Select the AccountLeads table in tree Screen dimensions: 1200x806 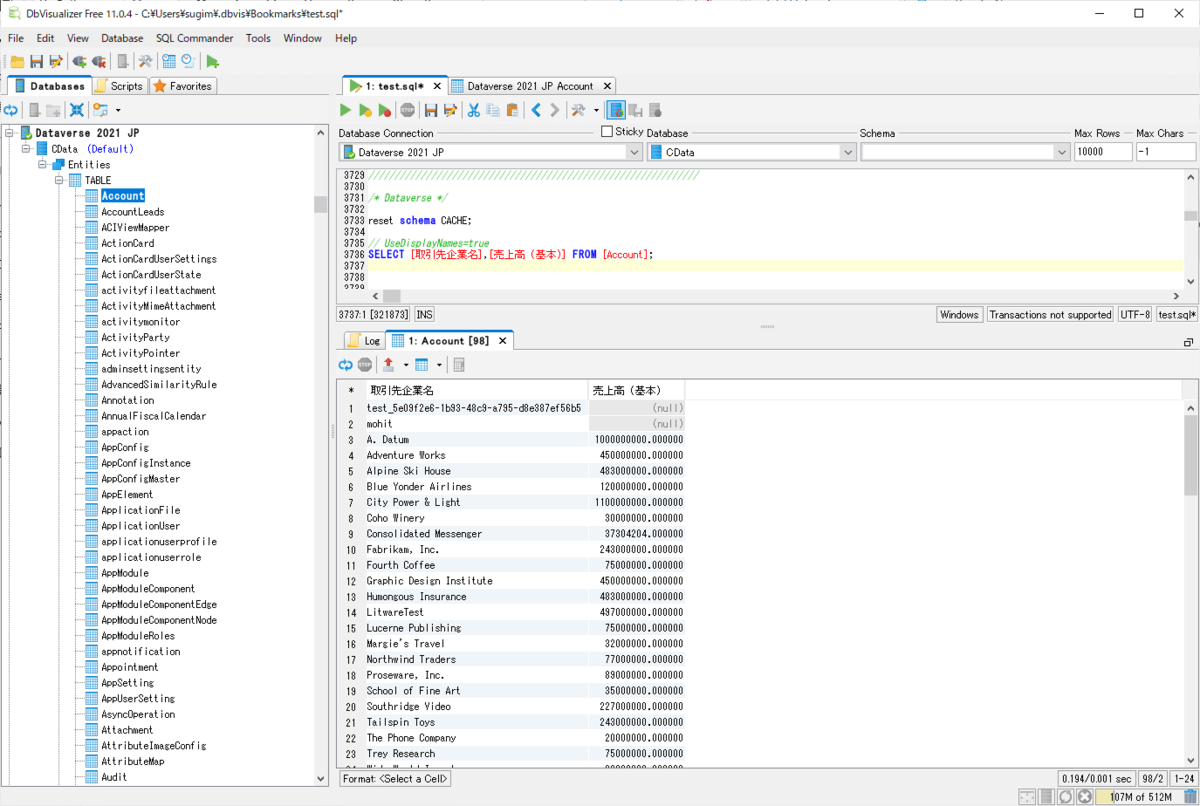(x=132, y=212)
